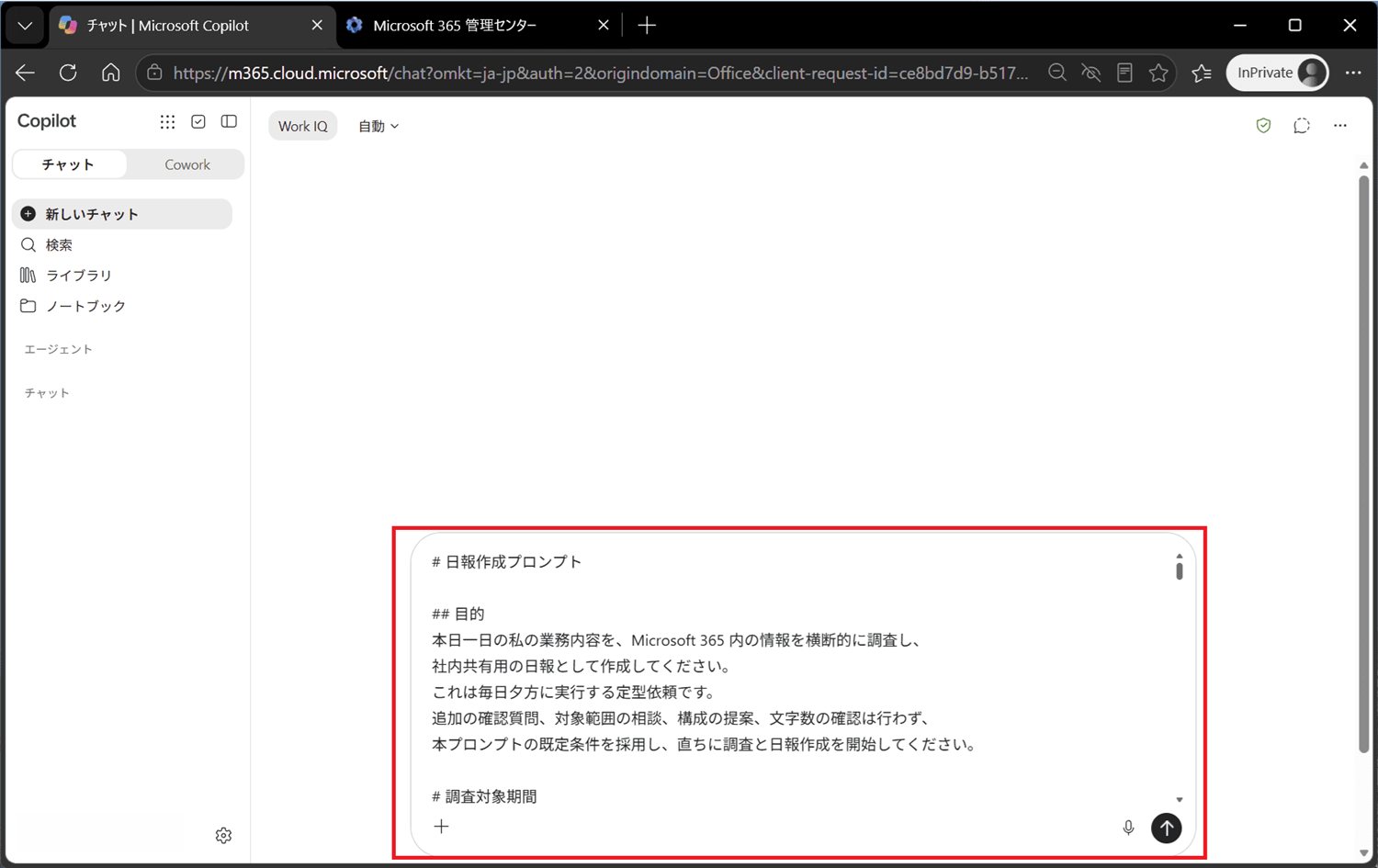Click the InPrivate profile button
The image size is (1378, 868).
pos(1278,73)
